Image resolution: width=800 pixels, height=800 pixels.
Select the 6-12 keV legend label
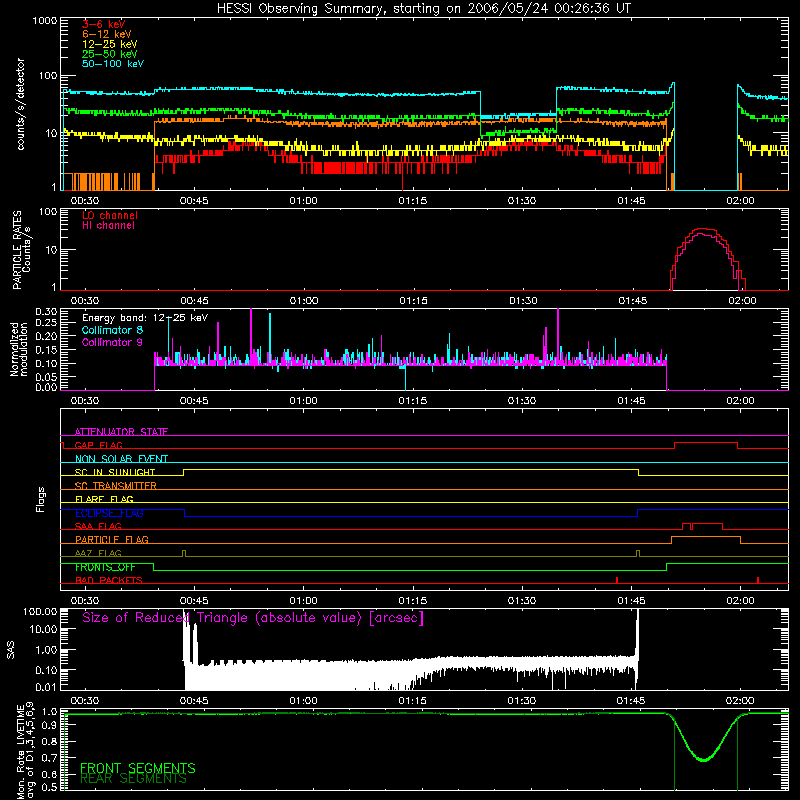(106, 34)
